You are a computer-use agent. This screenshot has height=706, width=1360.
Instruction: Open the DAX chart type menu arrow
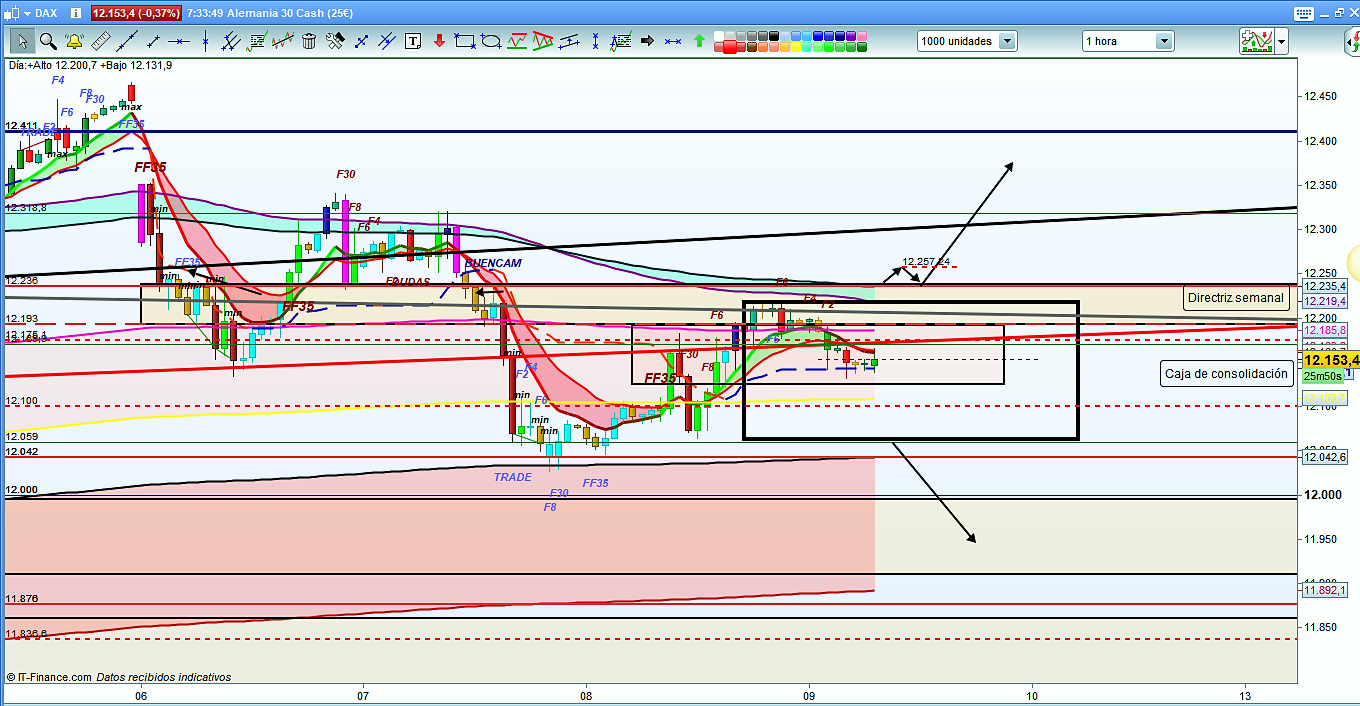click(x=27, y=13)
